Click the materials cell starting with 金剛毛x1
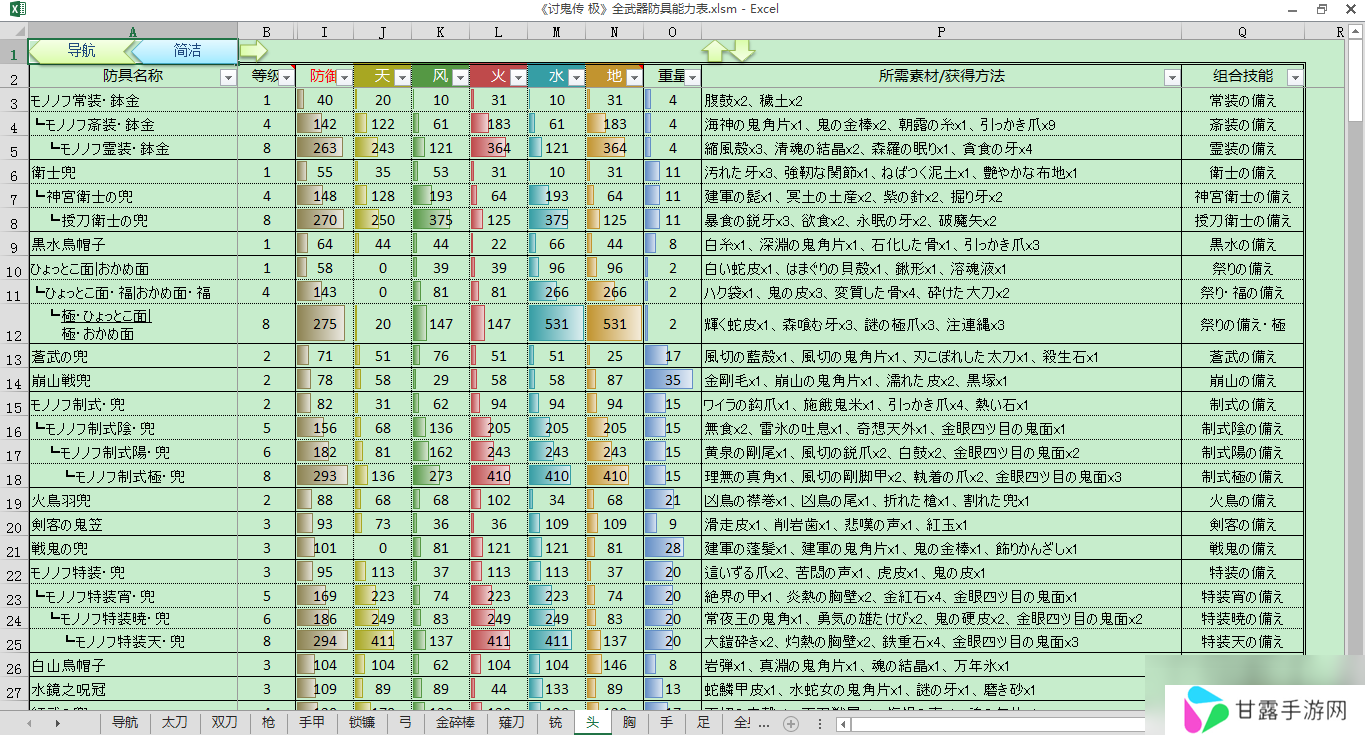Screen dimensions: 1365x735 941,381
